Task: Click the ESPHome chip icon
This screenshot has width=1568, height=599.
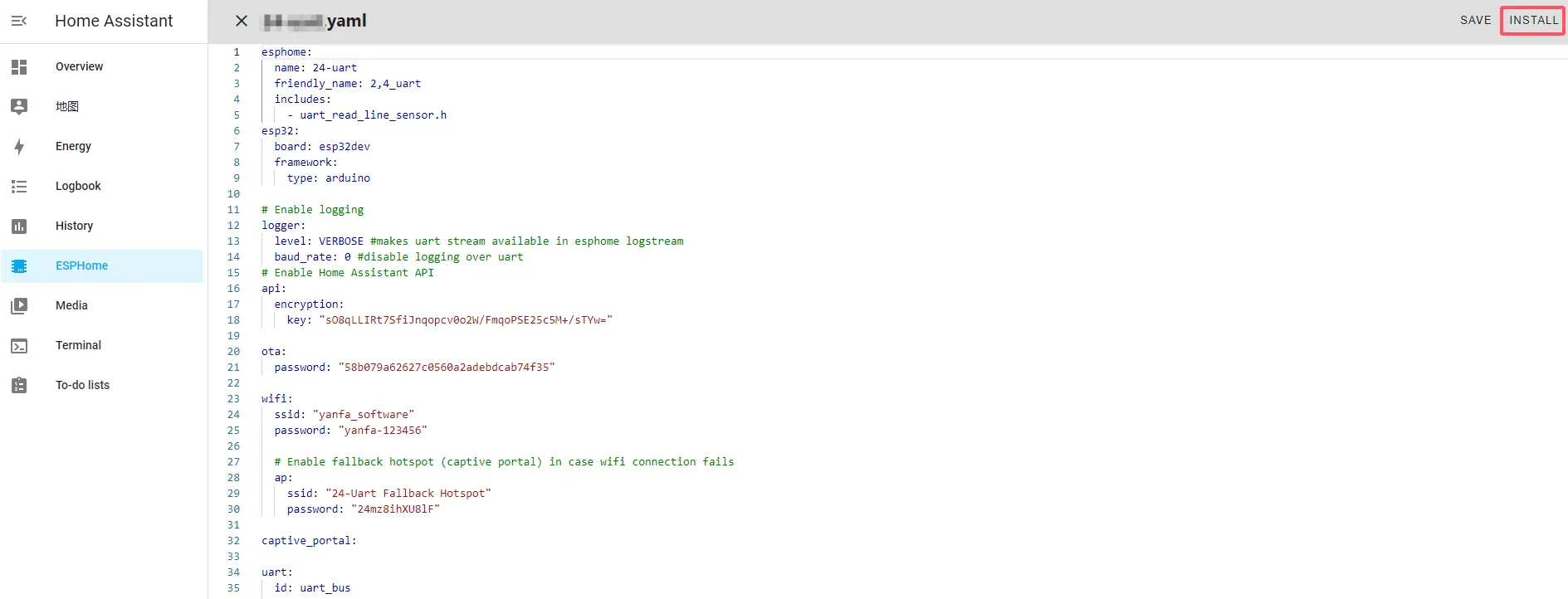Action: [x=19, y=266]
